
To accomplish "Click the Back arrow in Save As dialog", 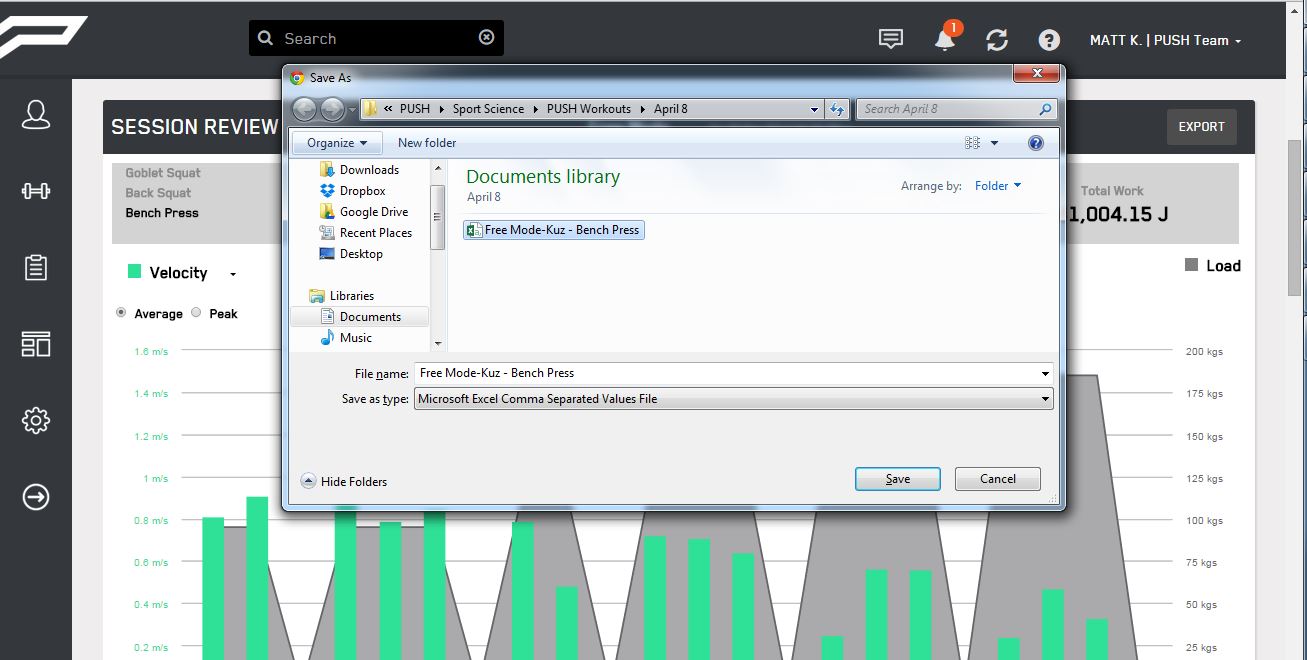I will pos(305,109).
